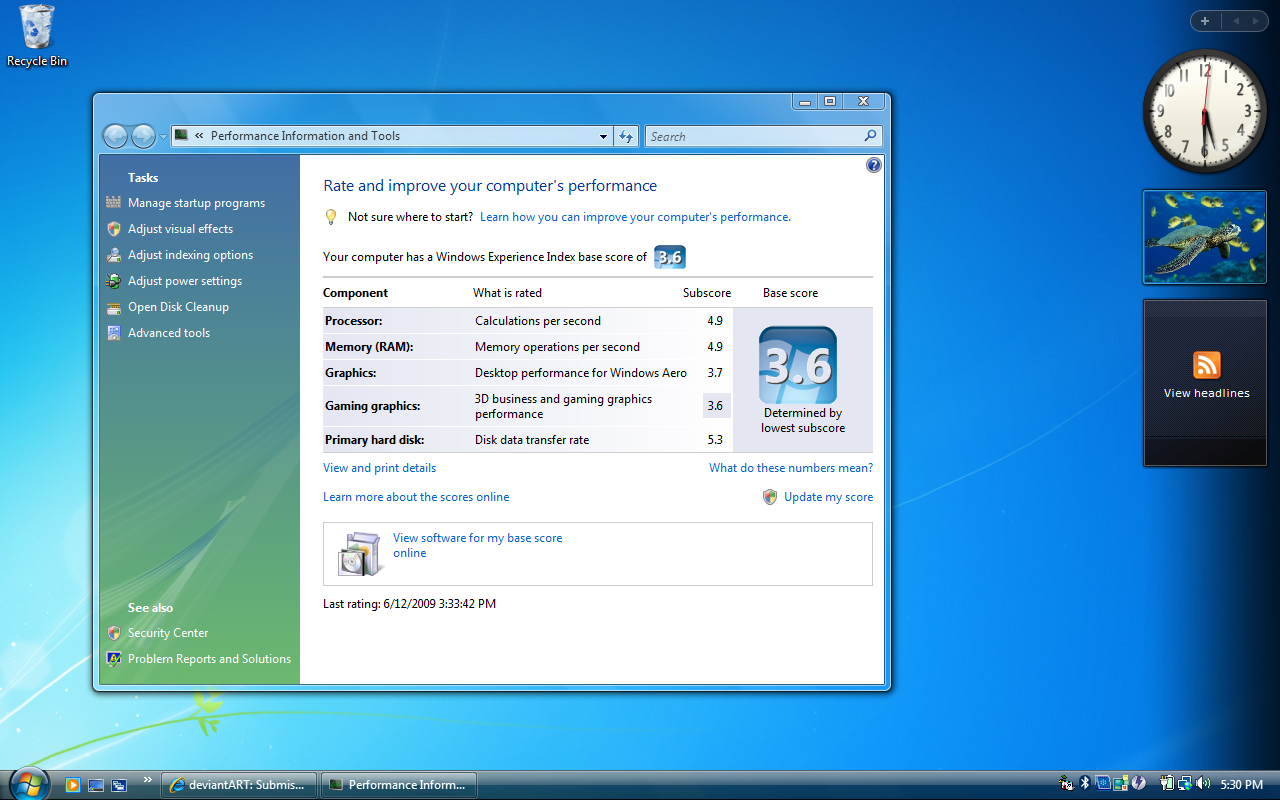Open recent pages dropdown beside navigation arrows
This screenshot has height=800, width=1280.
coord(163,137)
